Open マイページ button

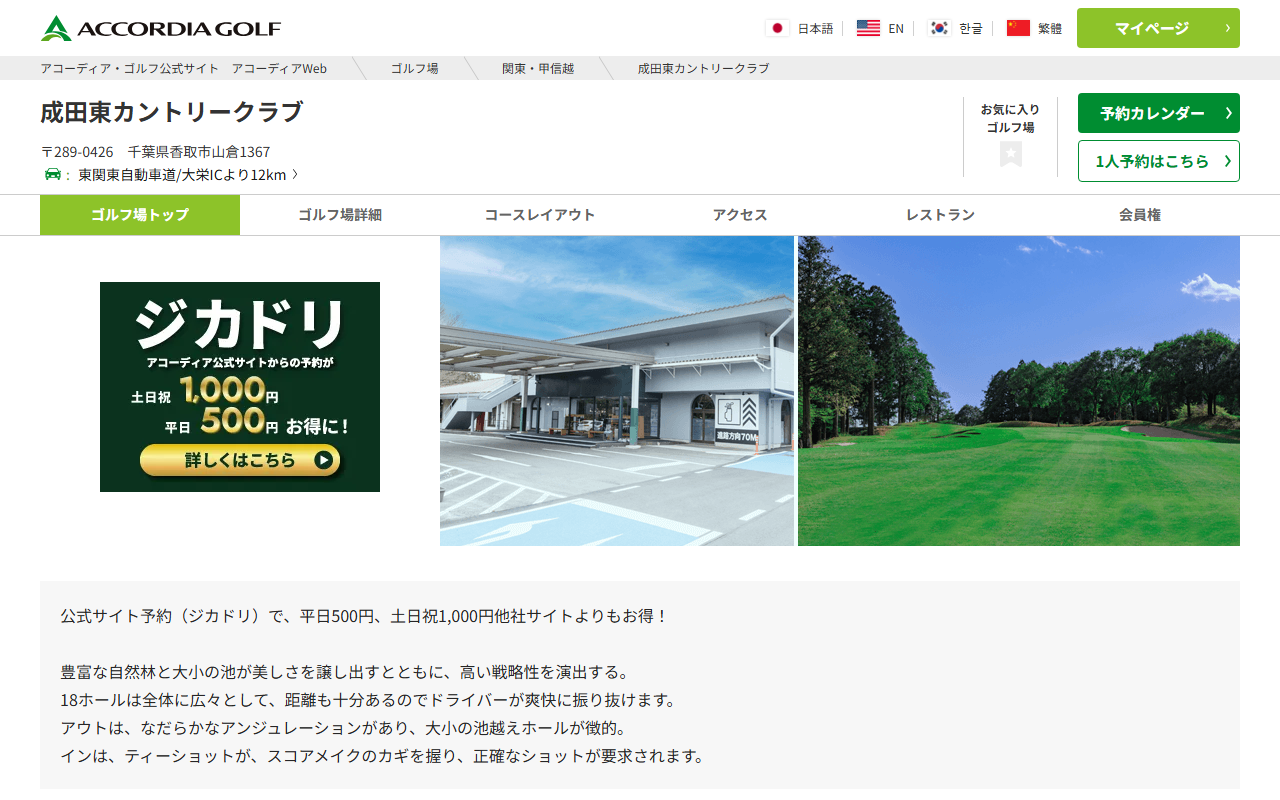coord(1158,28)
